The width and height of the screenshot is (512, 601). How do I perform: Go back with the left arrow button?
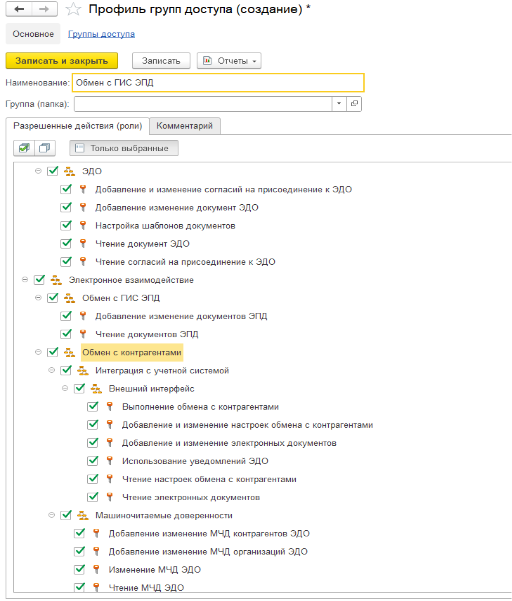tap(19, 9)
